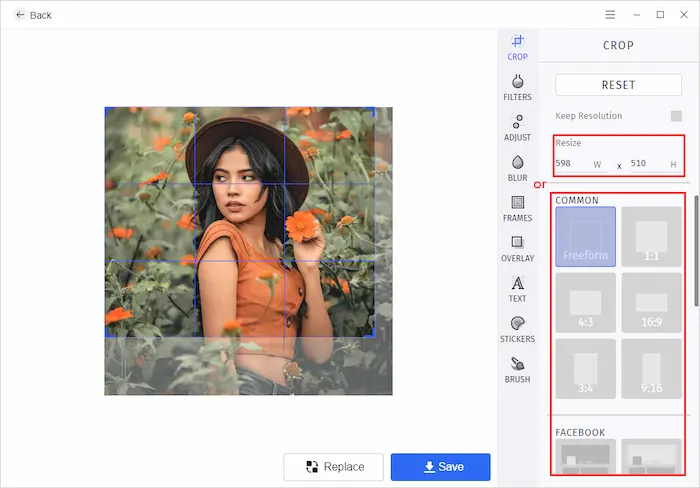The width and height of the screenshot is (700, 488).
Task: Click the bottom-left crop corner handle
Action: 106,335
